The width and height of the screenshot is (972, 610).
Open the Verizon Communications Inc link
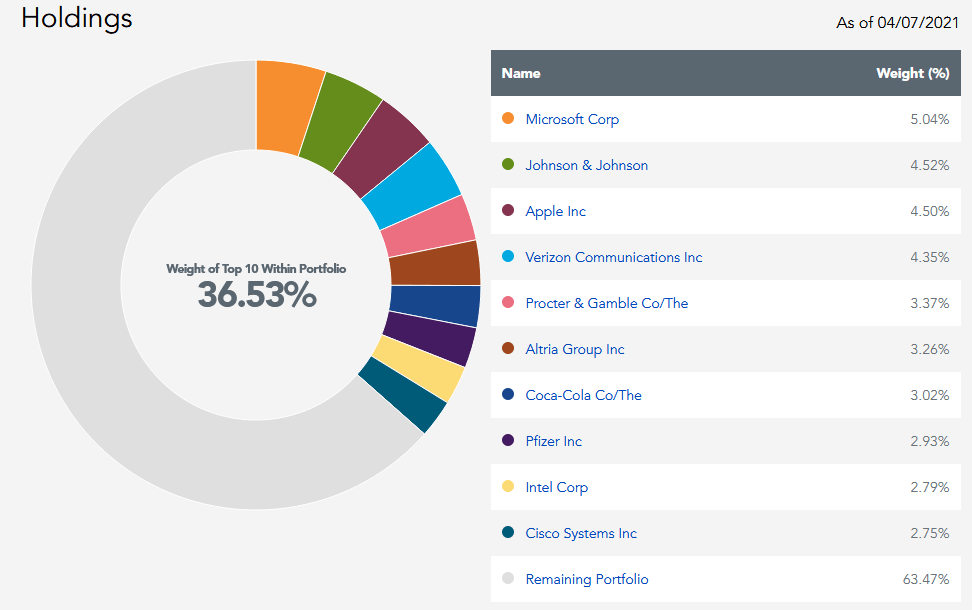tap(614, 257)
